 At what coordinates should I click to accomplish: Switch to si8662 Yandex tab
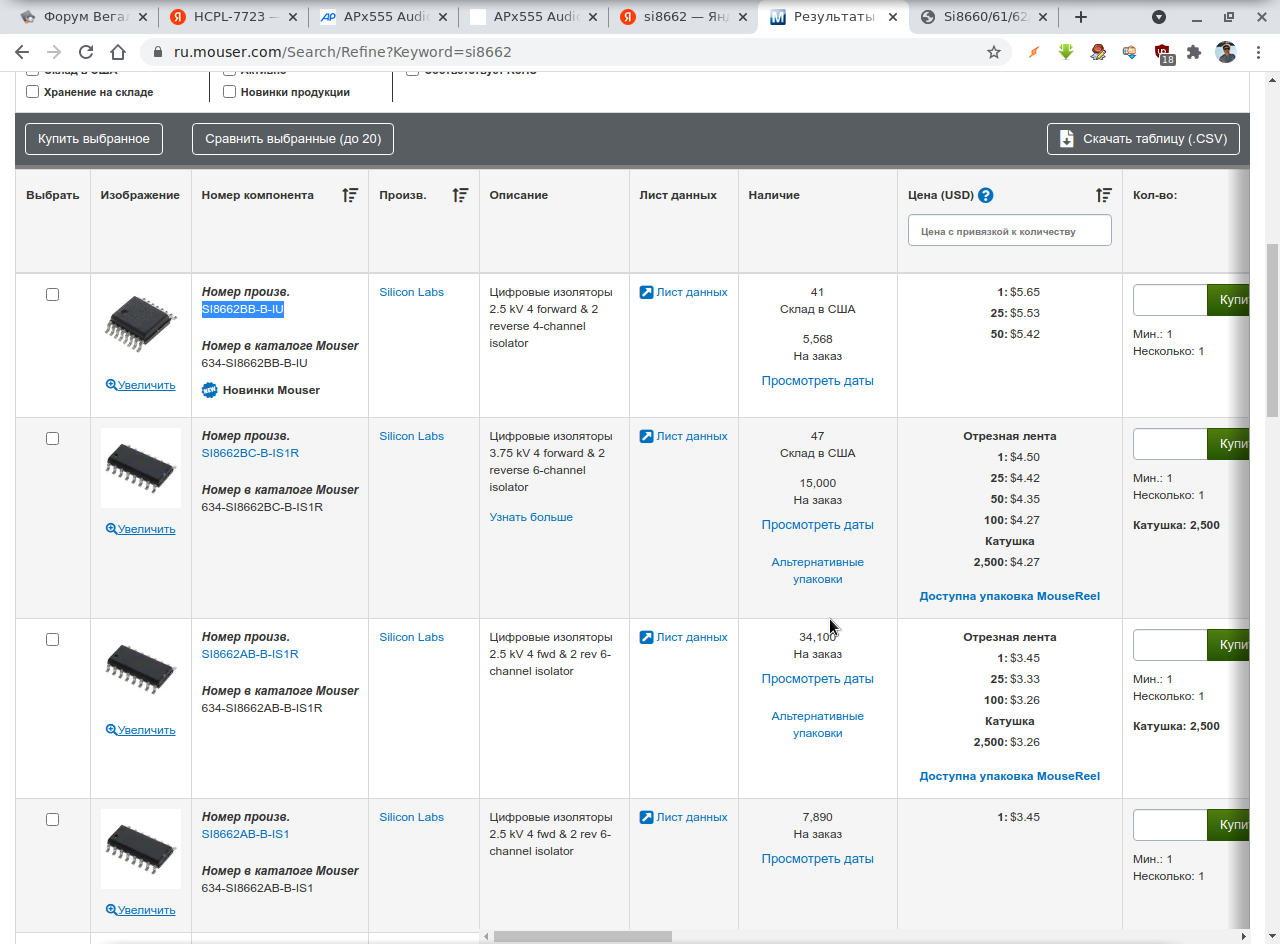click(682, 17)
